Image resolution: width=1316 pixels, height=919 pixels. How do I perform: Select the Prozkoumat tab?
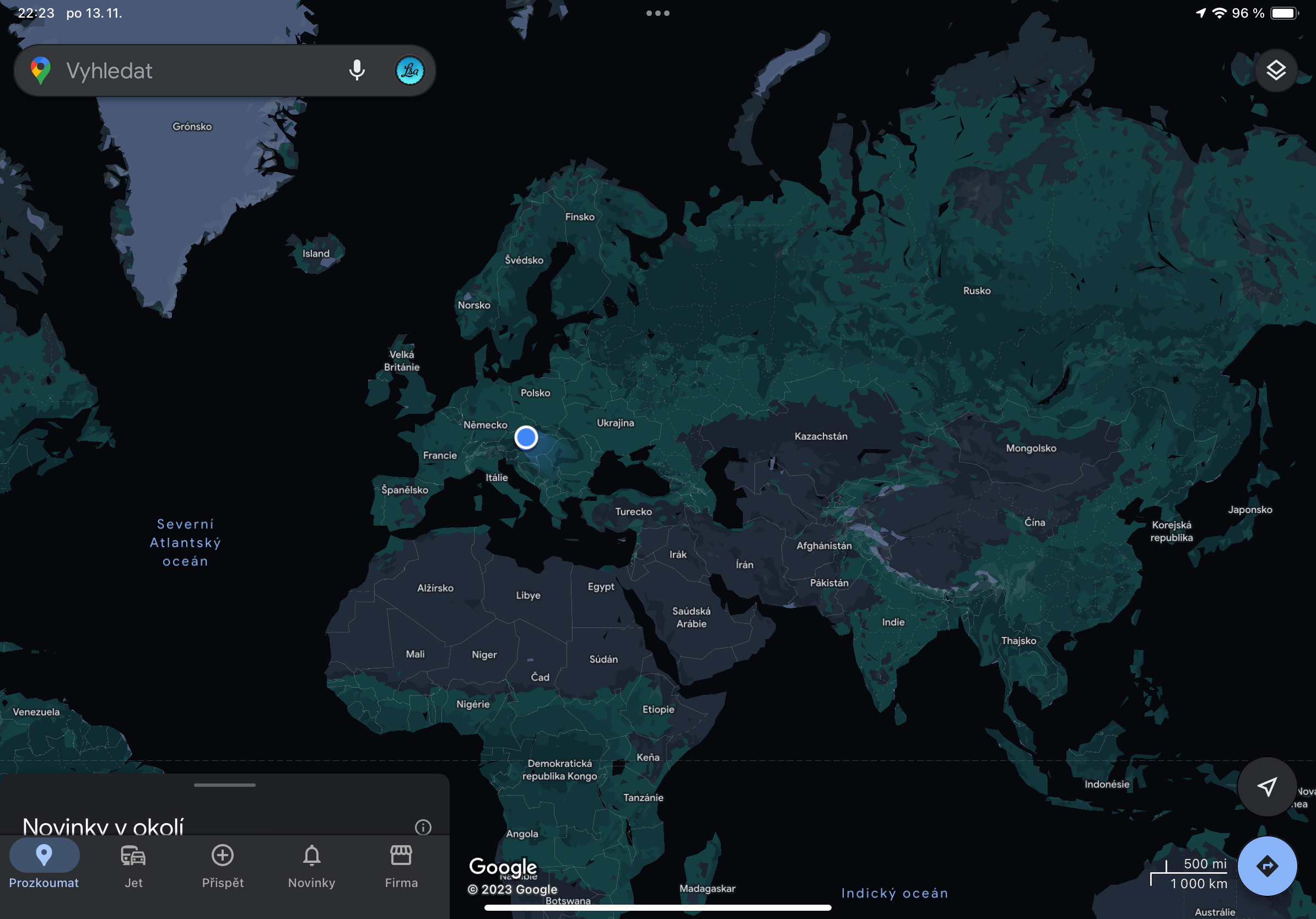[x=44, y=866]
